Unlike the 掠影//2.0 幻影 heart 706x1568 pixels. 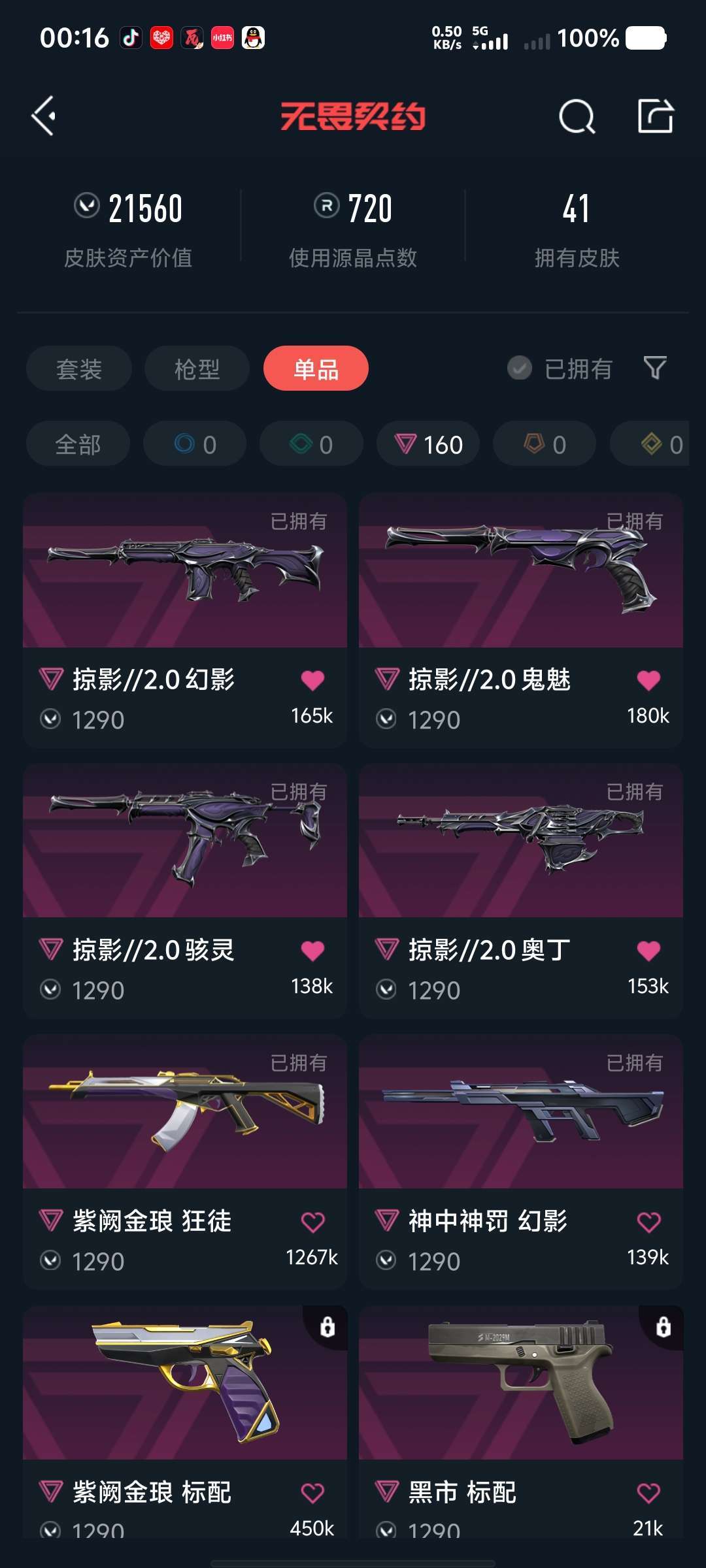pyautogui.click(x=312, y=680)
